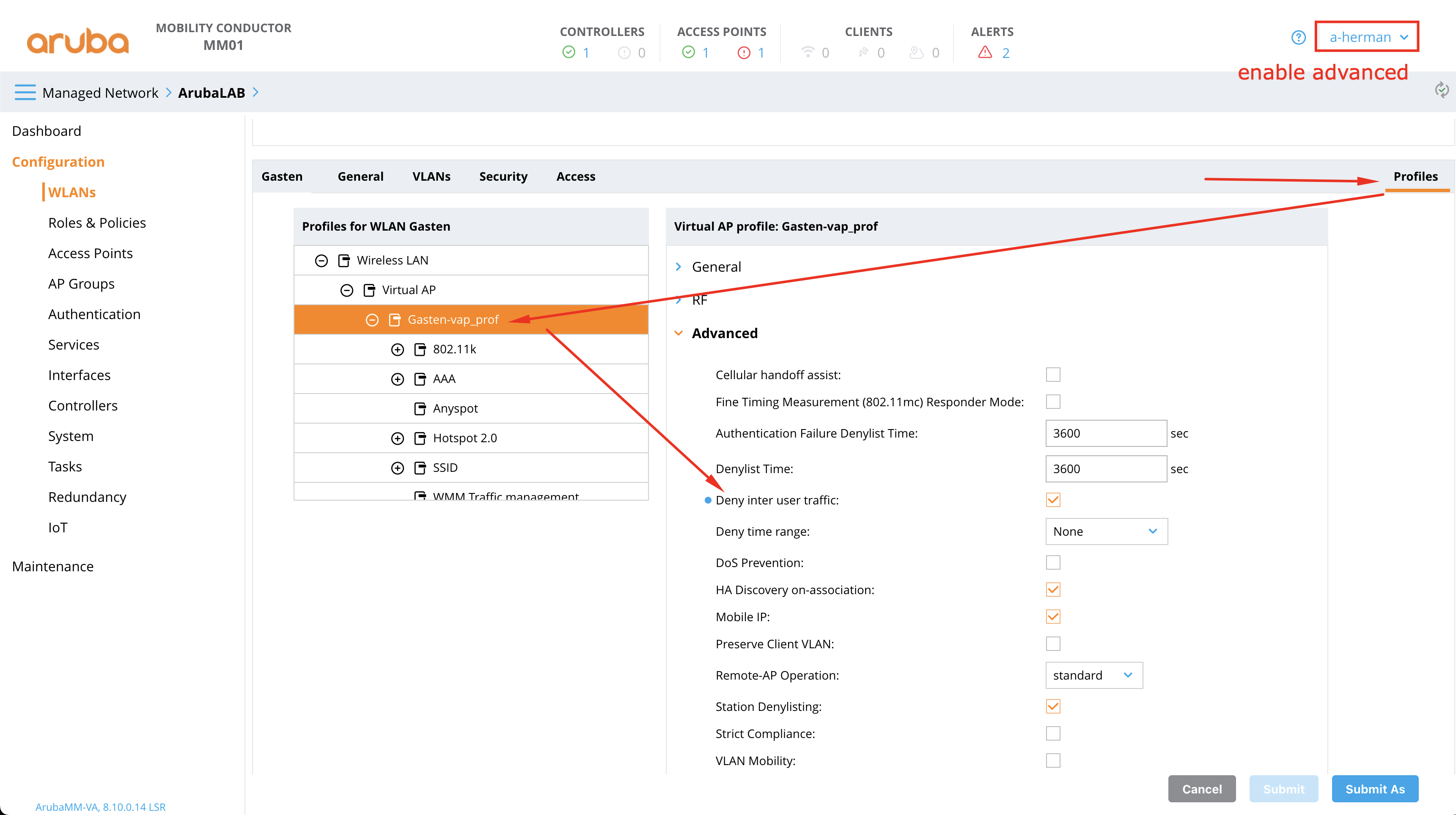Viewport: 1456px width, 815px height.
Task: Switch to the Security tab
Action: pos(503,176)
